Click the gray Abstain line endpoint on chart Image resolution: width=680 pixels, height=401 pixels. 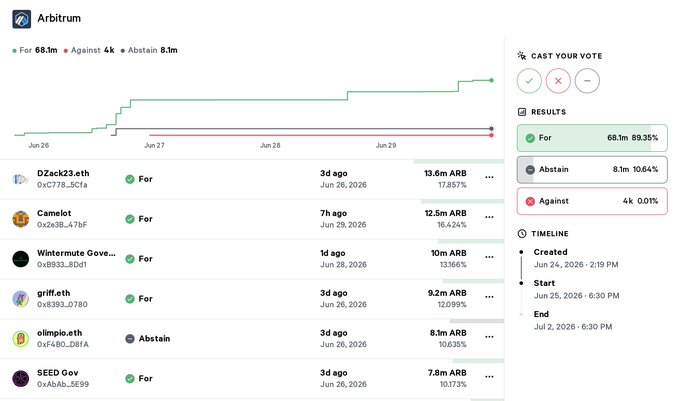click(x=491, y=129)
